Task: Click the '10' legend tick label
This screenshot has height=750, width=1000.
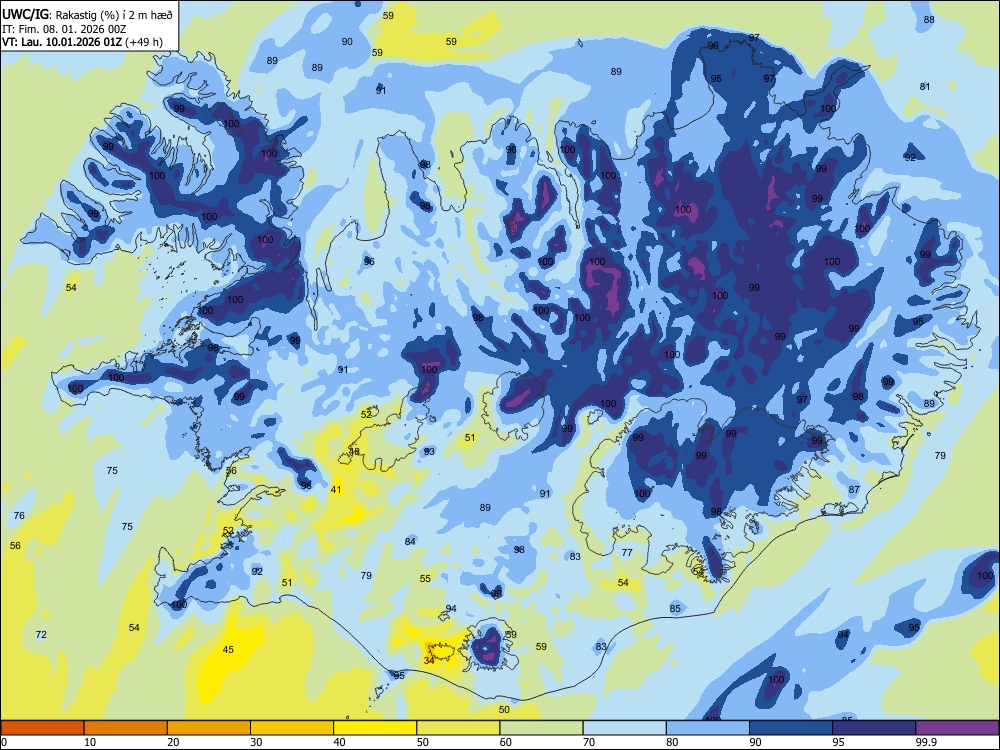Action: 90,742
